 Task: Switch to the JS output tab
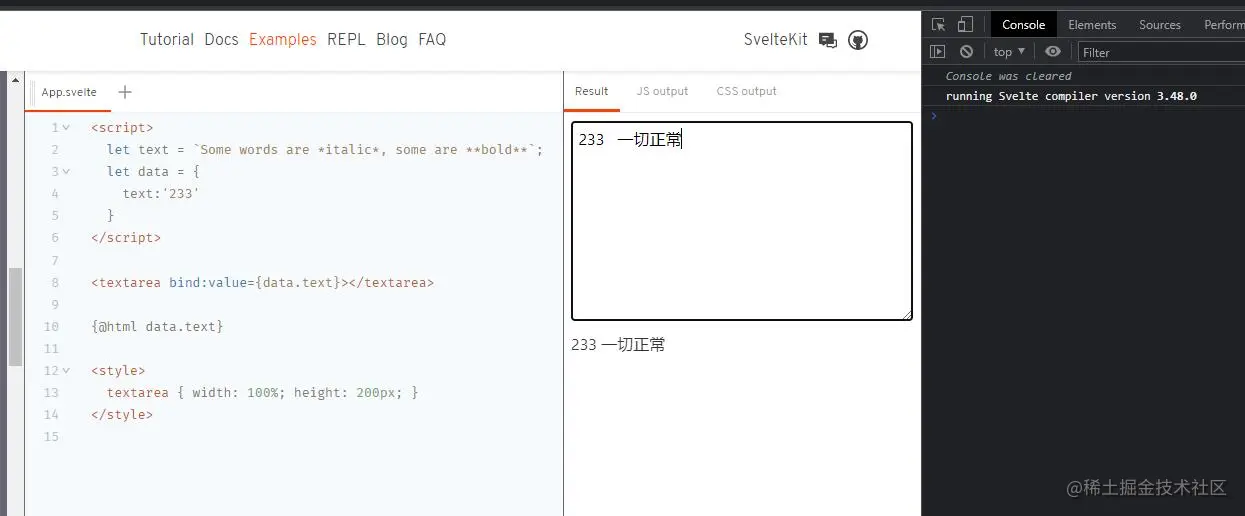[662, 91]
